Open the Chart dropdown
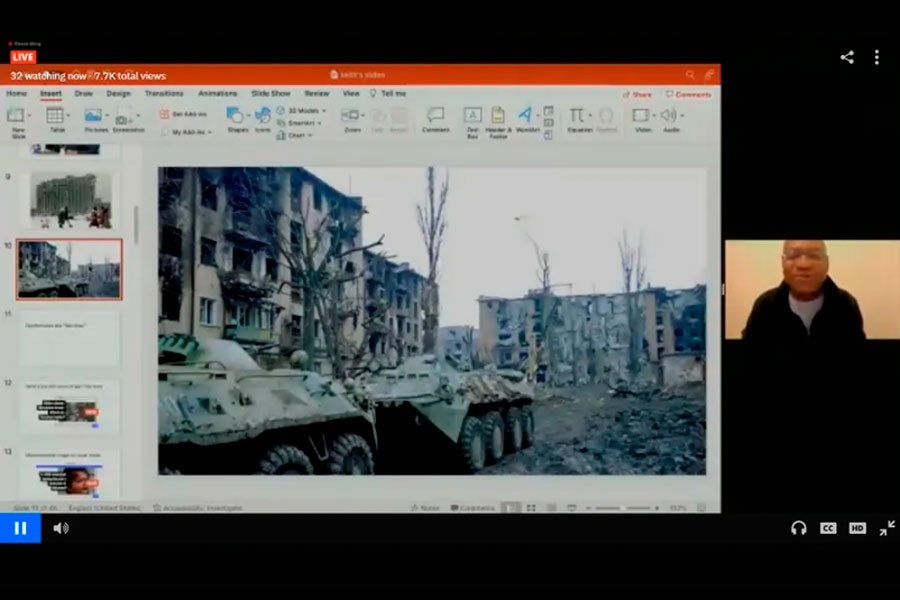The image size is (900, 600). tap(294, 136)
